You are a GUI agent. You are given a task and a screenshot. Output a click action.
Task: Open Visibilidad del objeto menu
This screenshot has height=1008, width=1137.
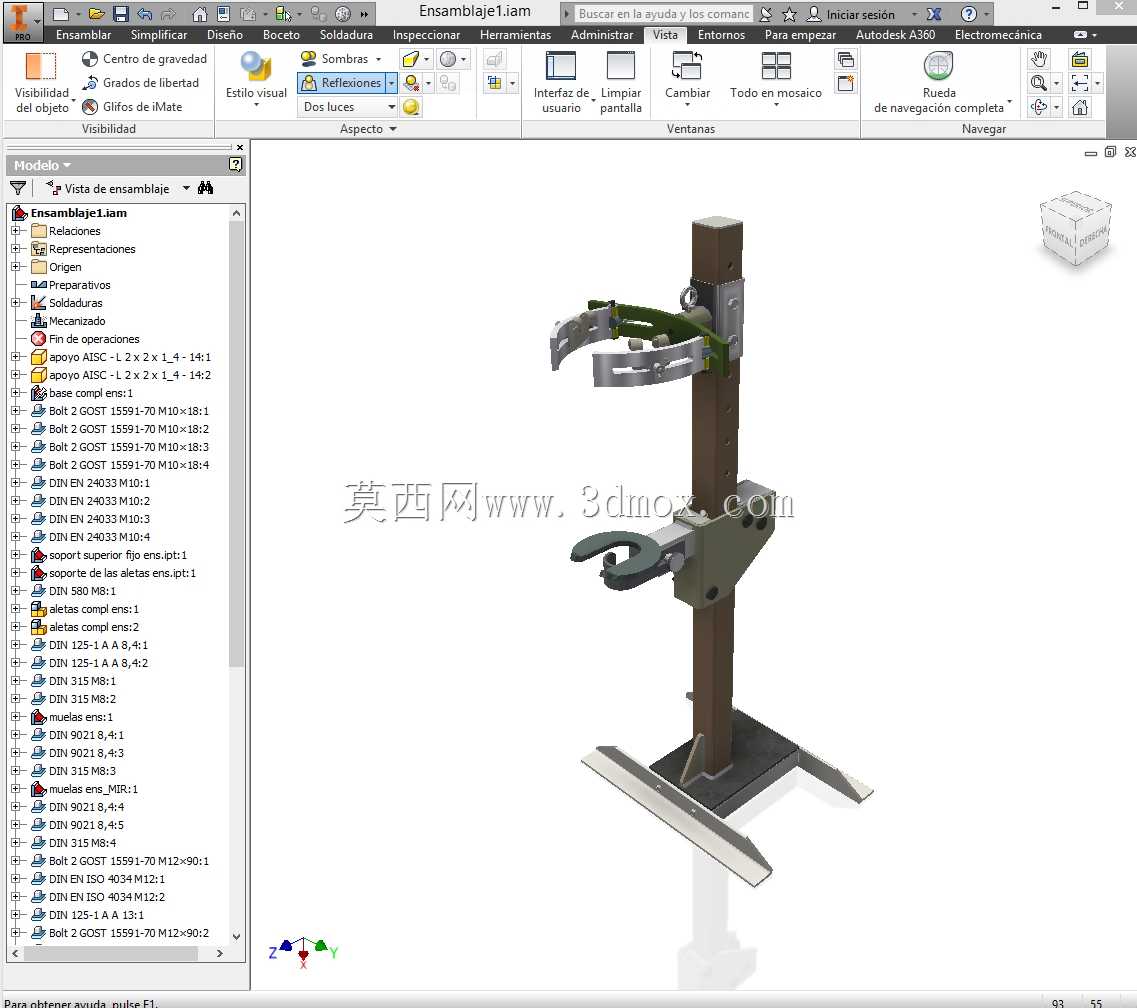(x=42, y=83)
